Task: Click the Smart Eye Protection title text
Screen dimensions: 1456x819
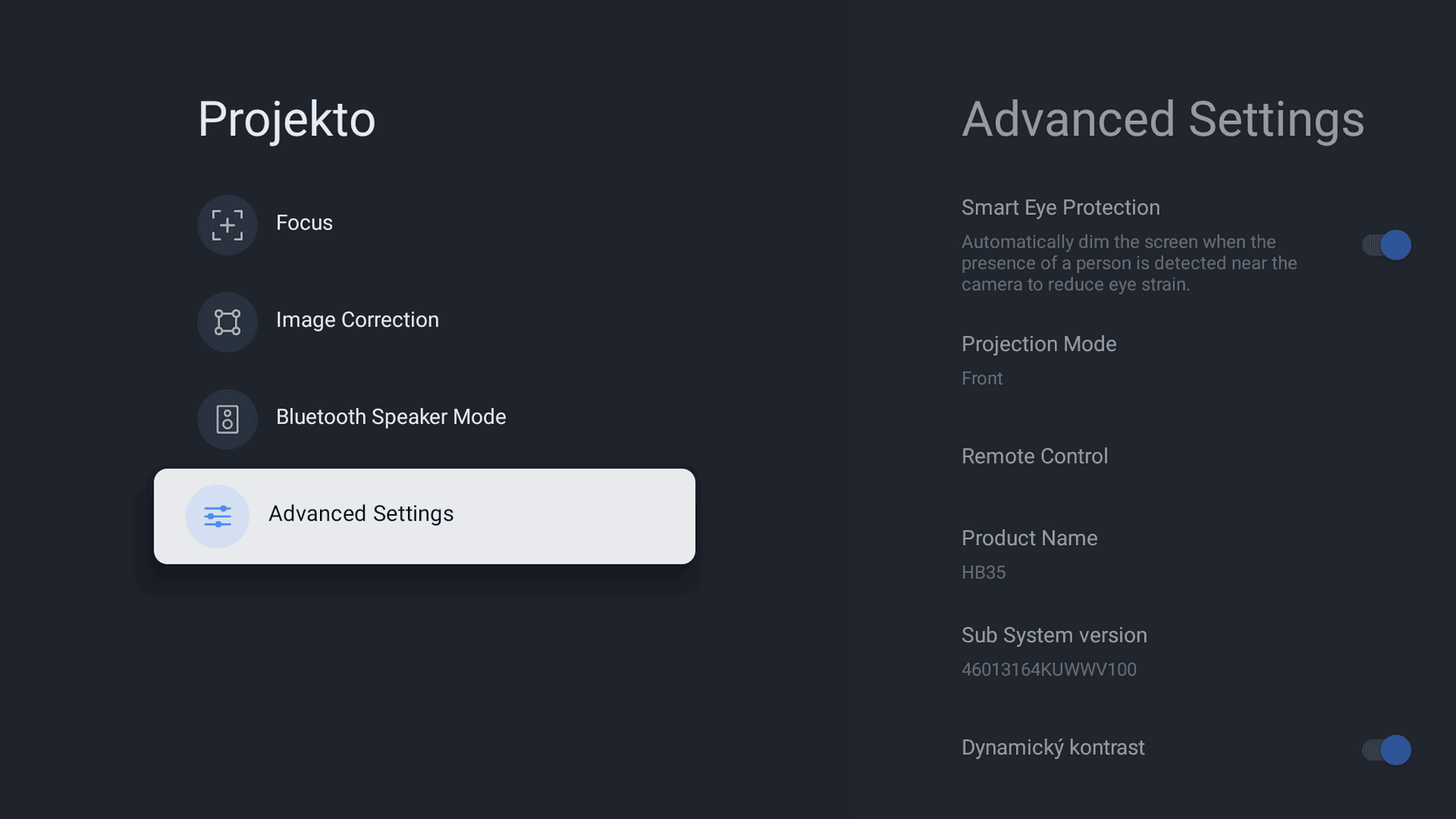Action: pos(1060,208)
